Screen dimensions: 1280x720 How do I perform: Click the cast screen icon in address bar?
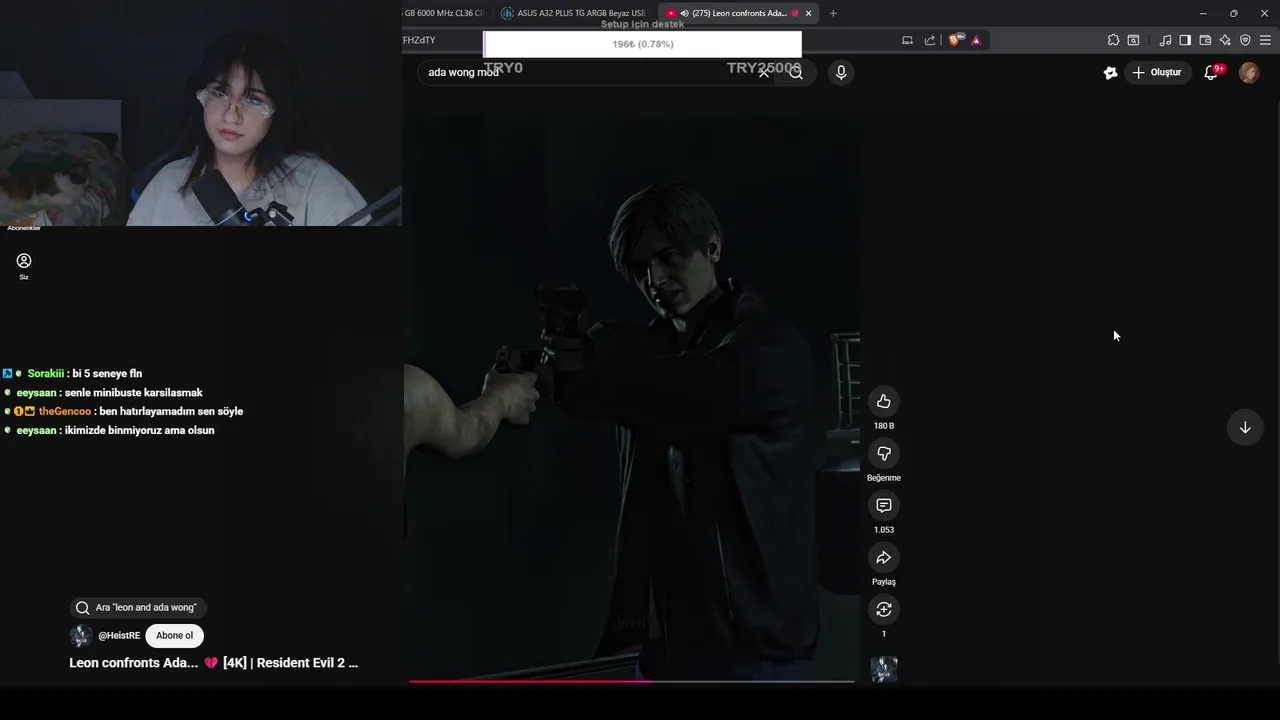[x=907, y=40]
